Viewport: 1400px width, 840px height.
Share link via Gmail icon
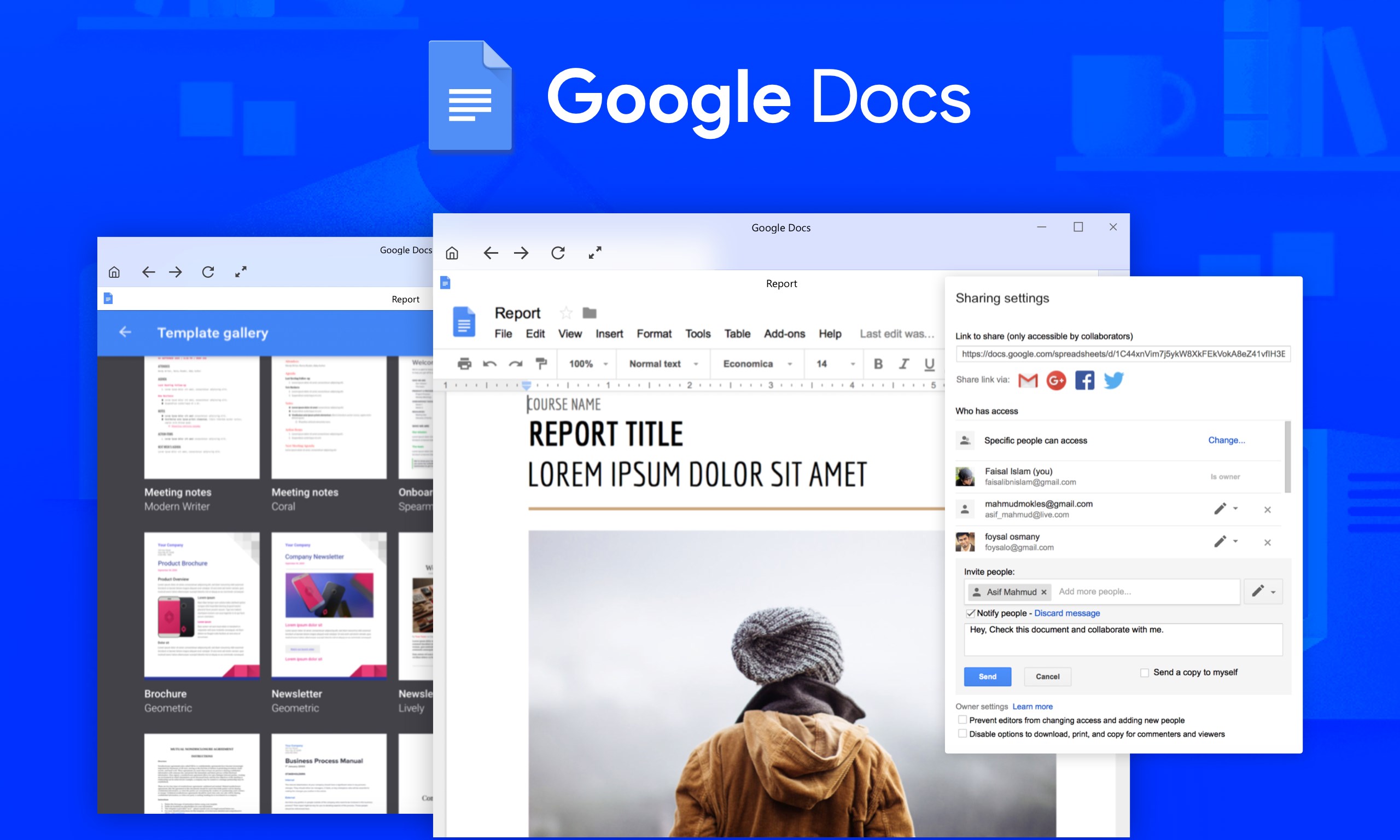pos(1028,380)
